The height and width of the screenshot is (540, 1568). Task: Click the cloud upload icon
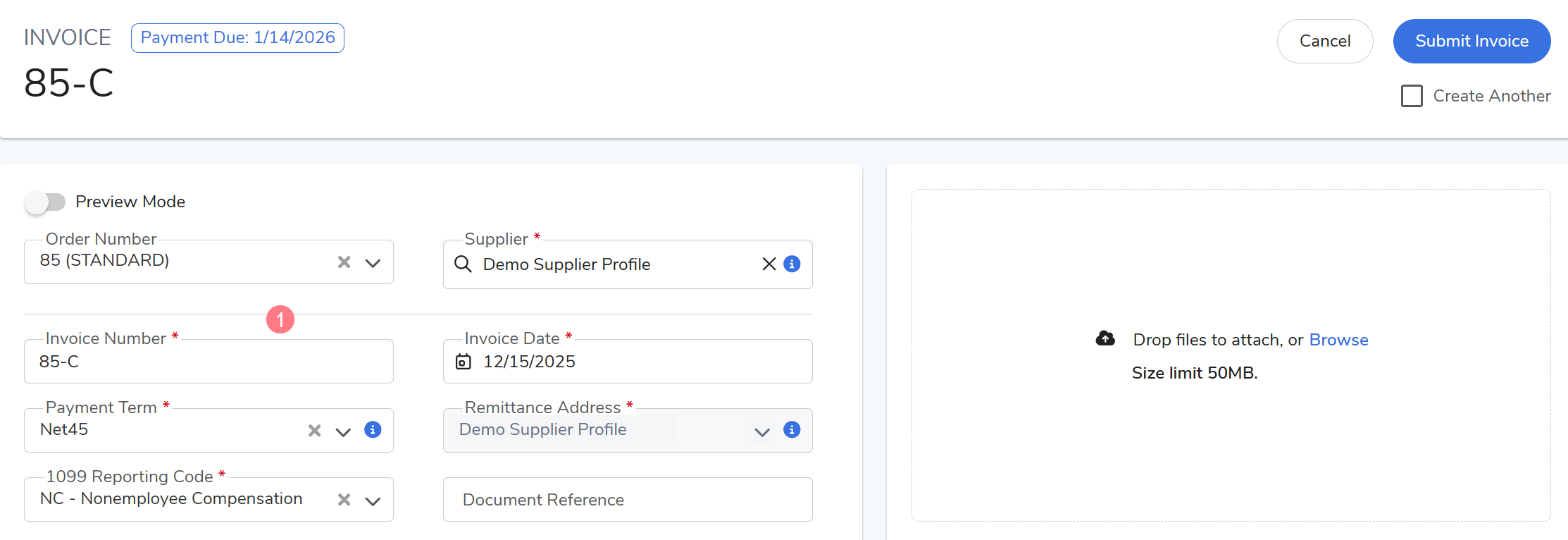tap(1105, 339)
